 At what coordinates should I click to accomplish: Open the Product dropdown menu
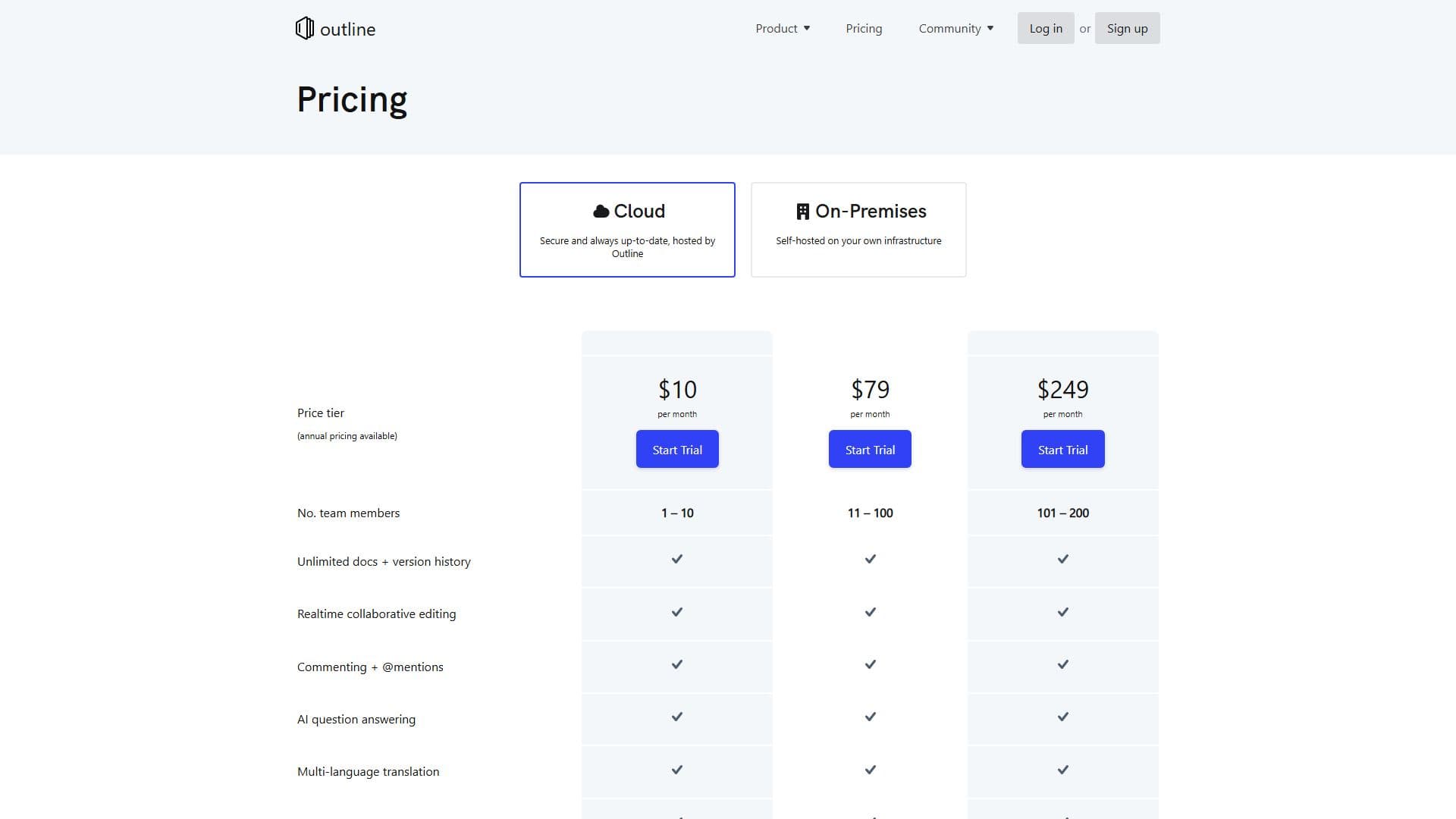(783, 28)
